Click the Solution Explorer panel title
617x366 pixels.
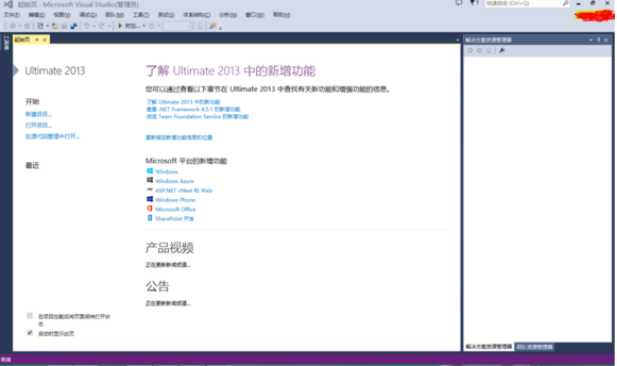coord(488,40)
